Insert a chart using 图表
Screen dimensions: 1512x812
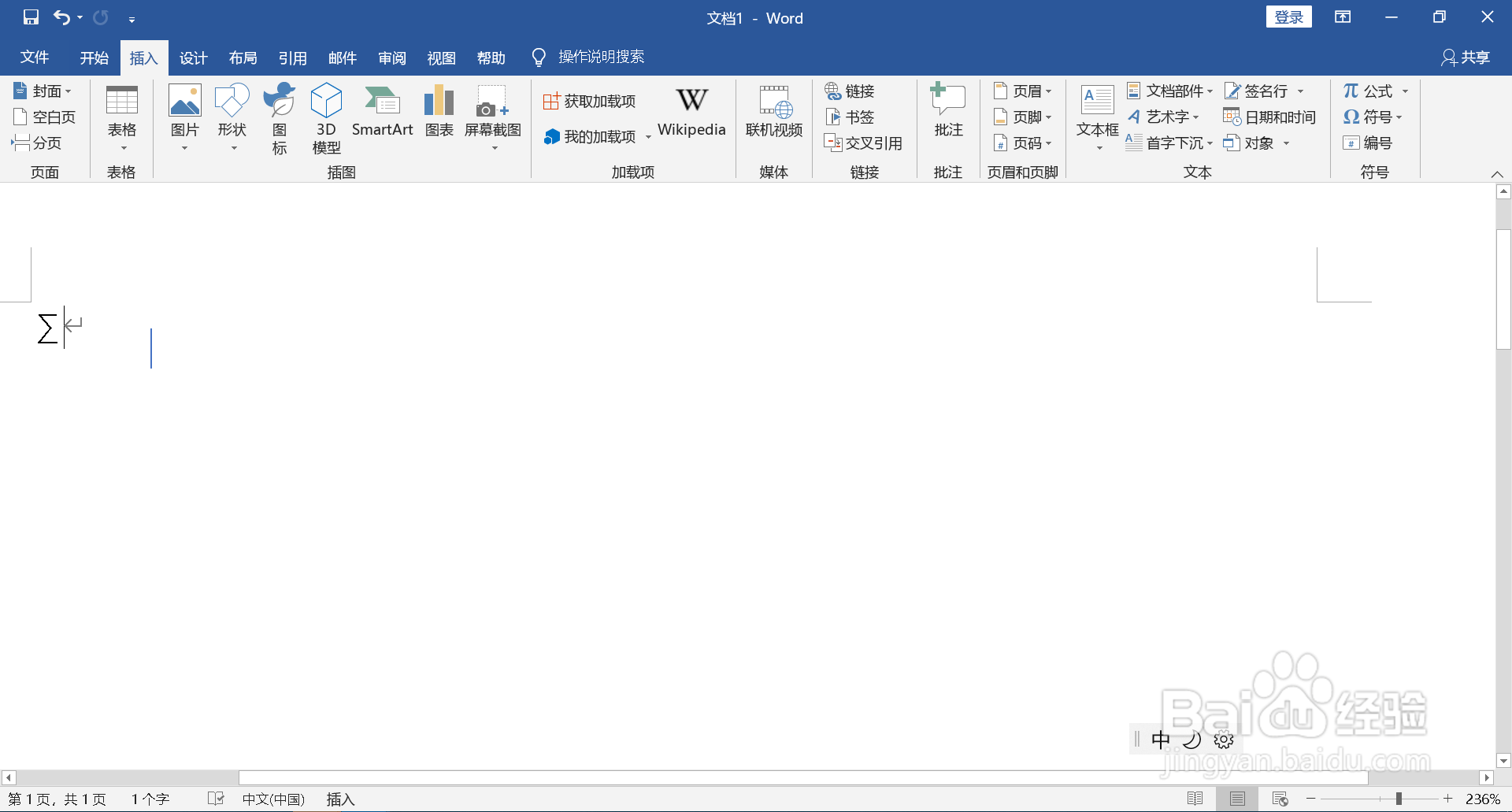[x=439, y=113]
